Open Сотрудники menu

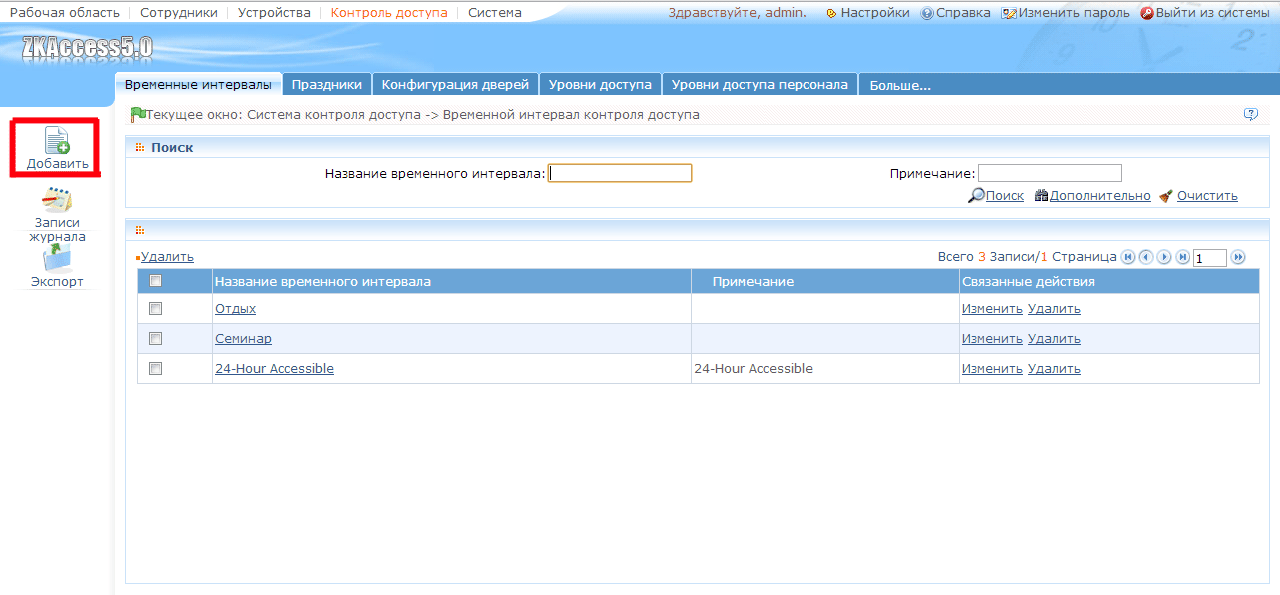[179, 13]
